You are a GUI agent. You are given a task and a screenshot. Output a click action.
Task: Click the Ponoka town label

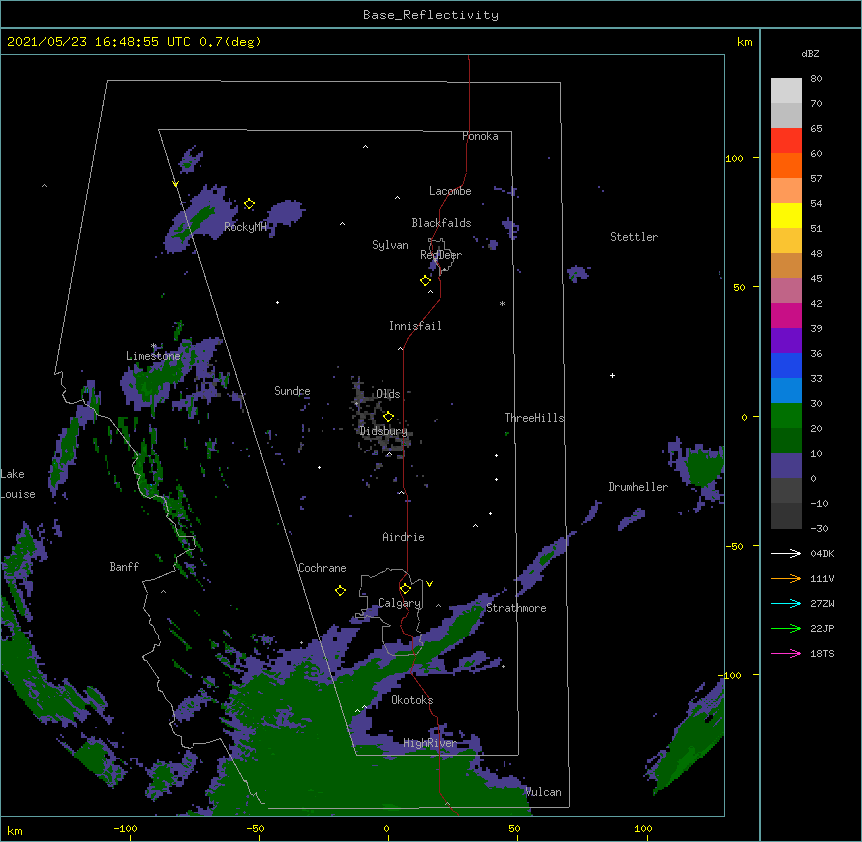[x=480, y=136]
